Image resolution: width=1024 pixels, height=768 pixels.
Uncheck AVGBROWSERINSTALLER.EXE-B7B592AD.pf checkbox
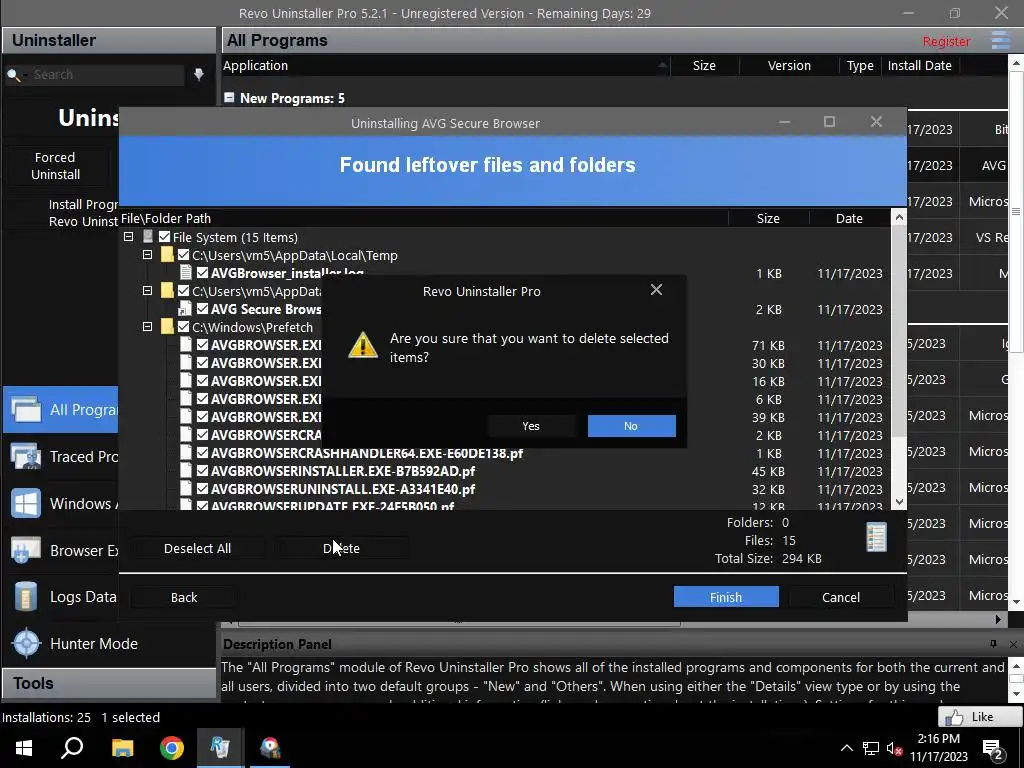pos(202,471)
